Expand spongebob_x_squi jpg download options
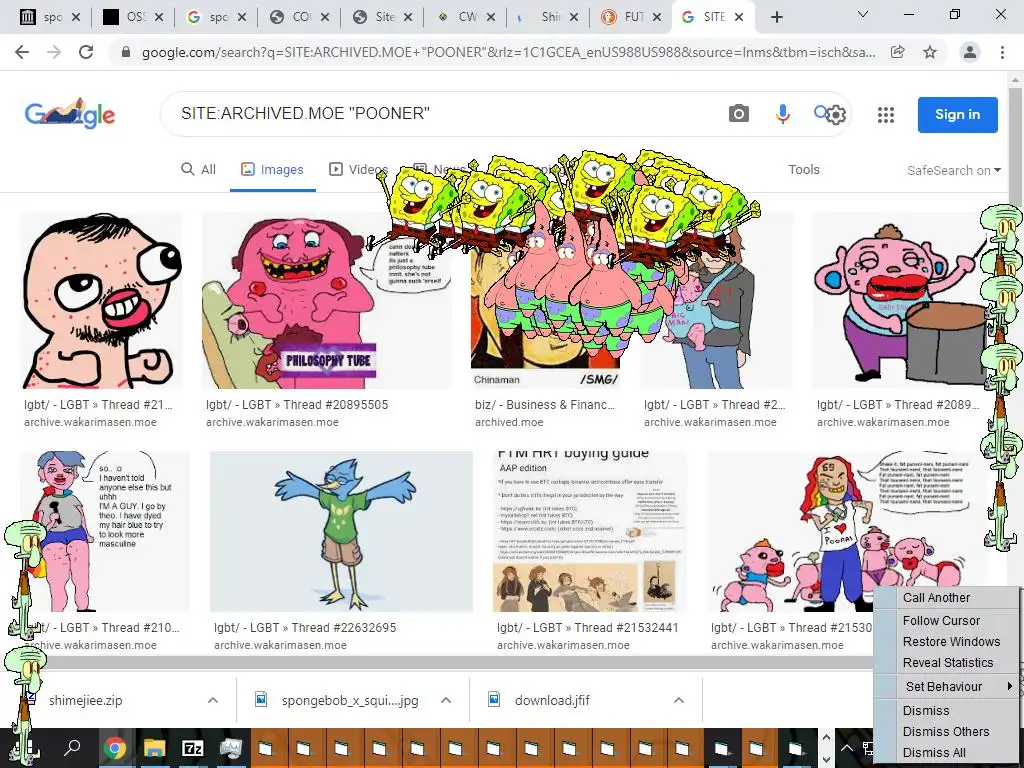 coord(446,700)
